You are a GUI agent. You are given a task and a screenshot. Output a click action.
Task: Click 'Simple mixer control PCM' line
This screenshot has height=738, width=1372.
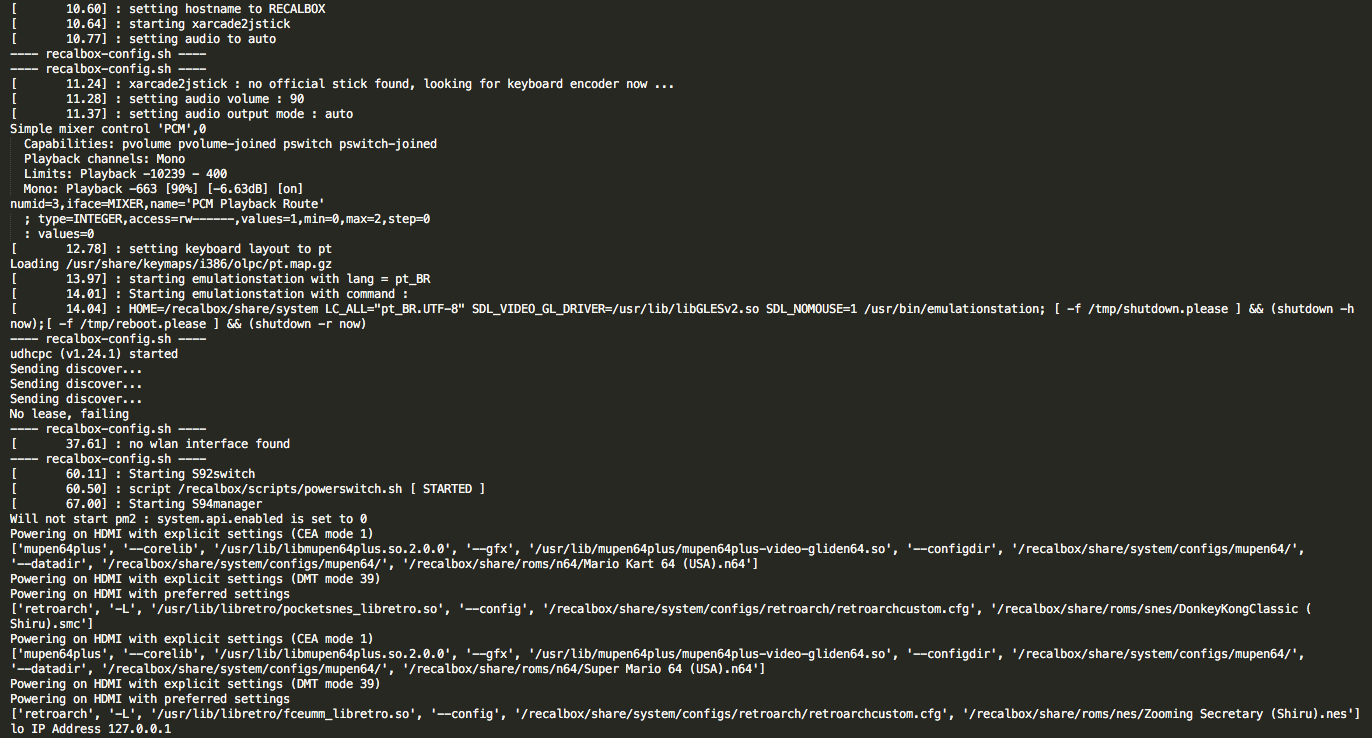tap(108, 129)
